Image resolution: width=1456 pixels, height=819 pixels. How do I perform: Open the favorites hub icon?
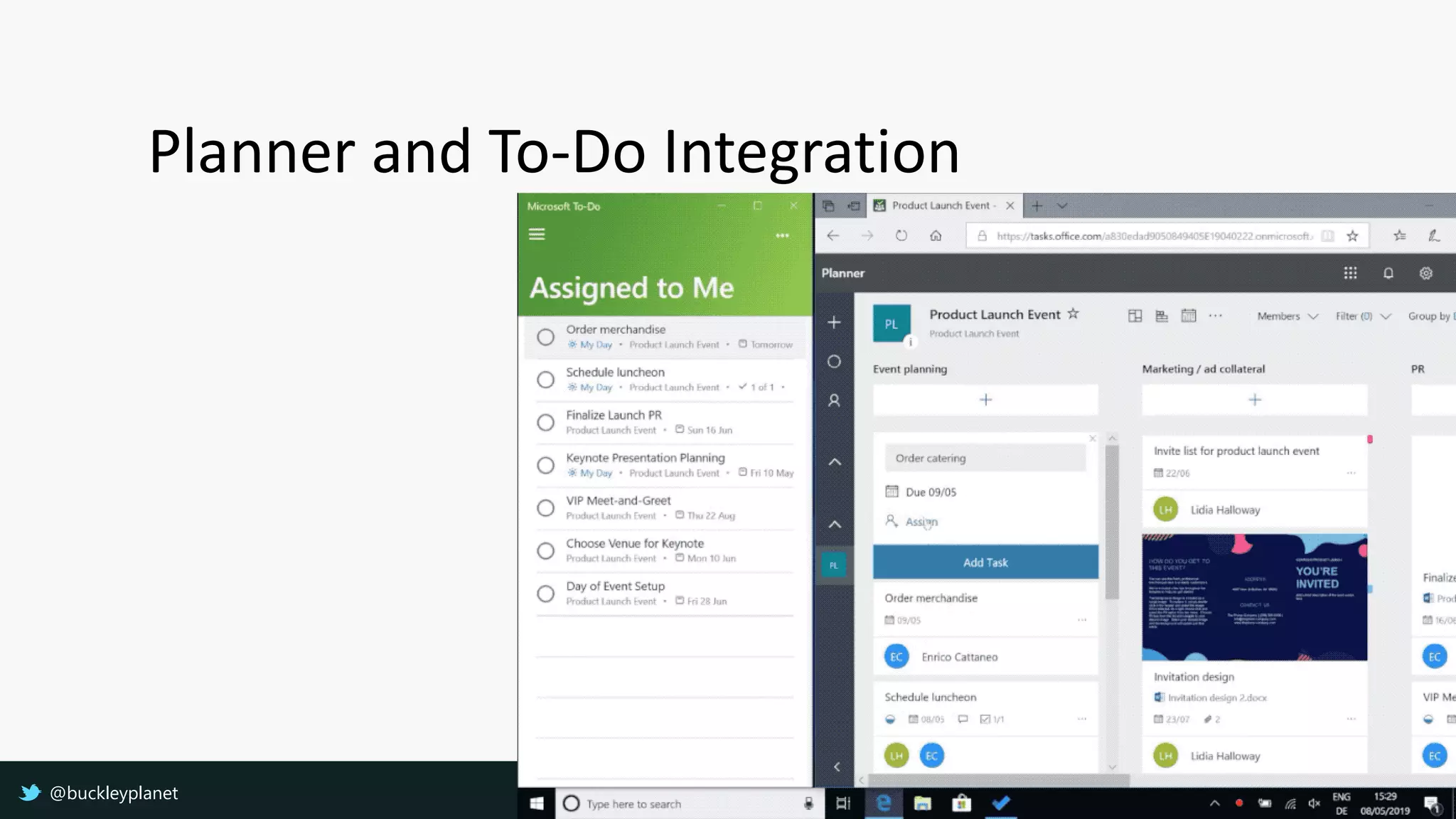tap(1399, 235)
